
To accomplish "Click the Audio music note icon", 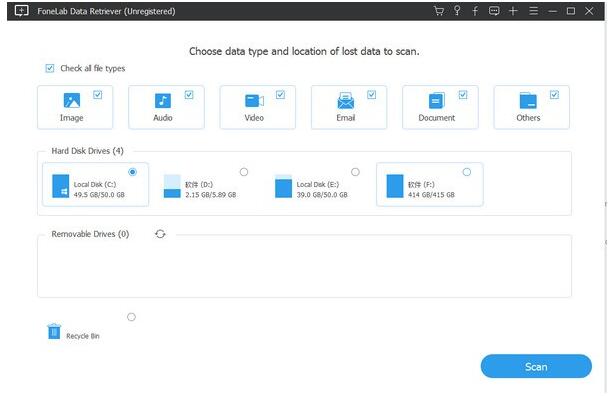I will pyautogui.click(x=163, y=100).
